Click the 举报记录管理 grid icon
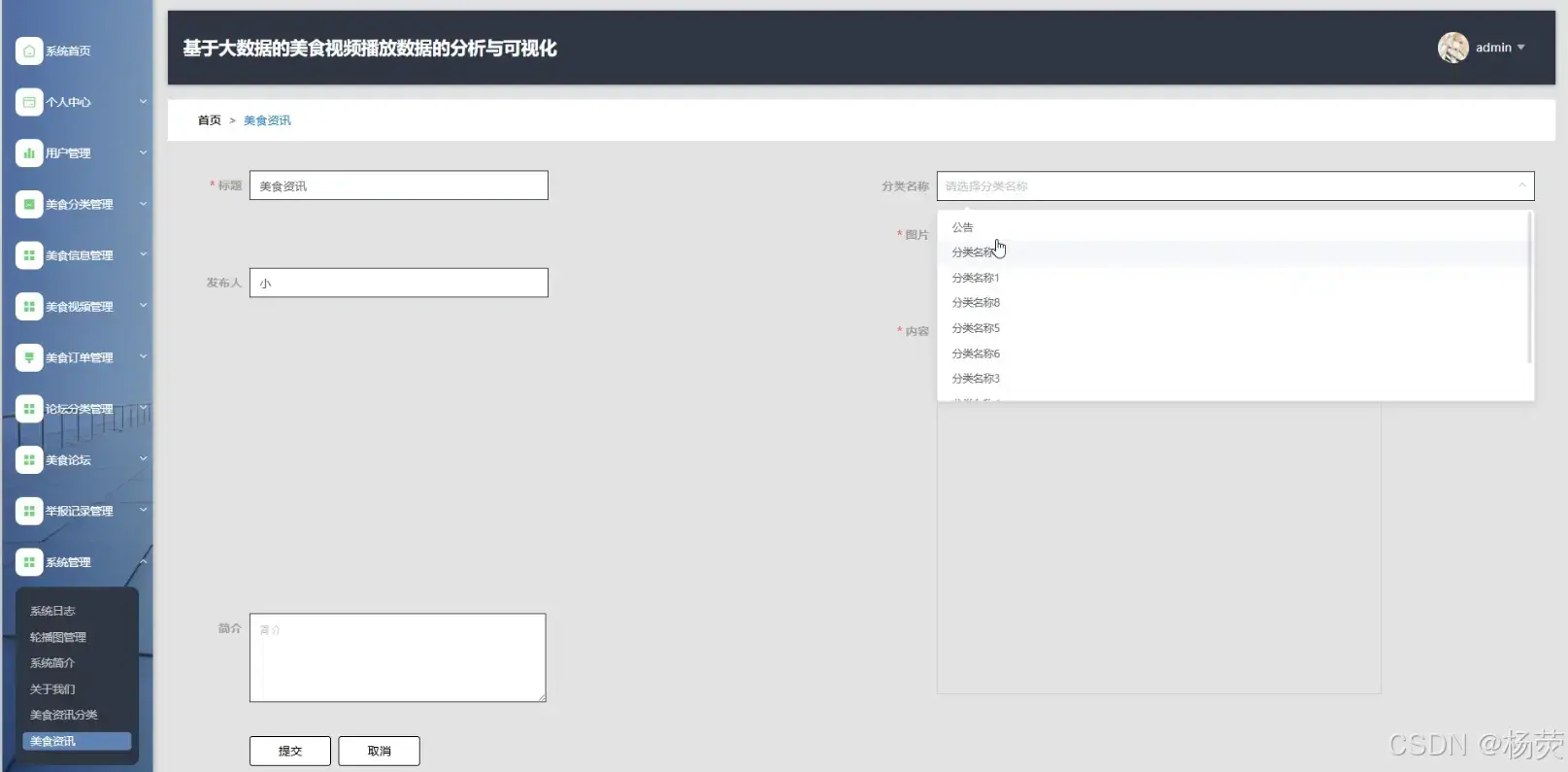1568x772 pixels. [x=29, y=511]
